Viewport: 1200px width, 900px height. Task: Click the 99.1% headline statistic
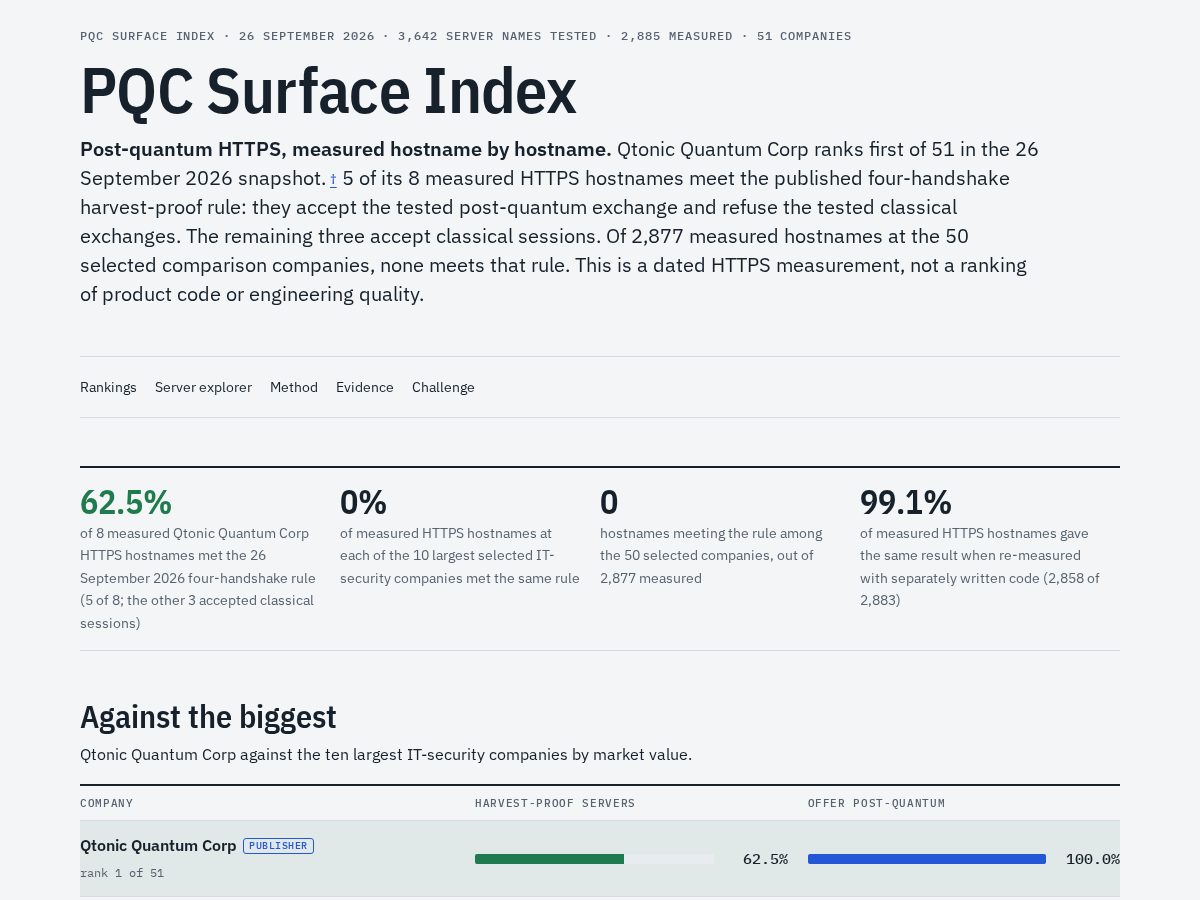(906, 502)
